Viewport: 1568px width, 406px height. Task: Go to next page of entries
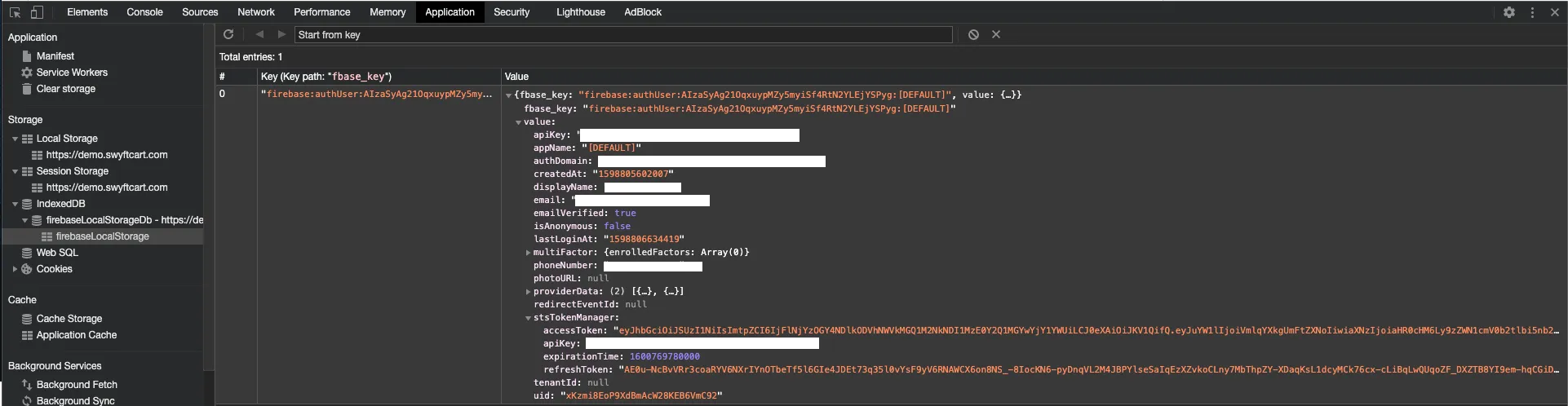tap(281, 34)
